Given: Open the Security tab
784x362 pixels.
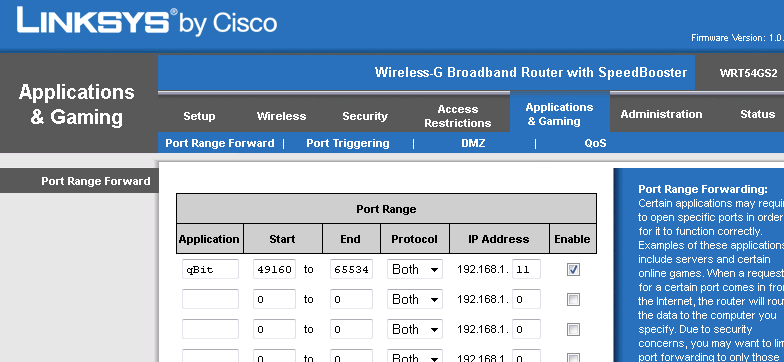Looking at the screenshot, I should point(365,116).
